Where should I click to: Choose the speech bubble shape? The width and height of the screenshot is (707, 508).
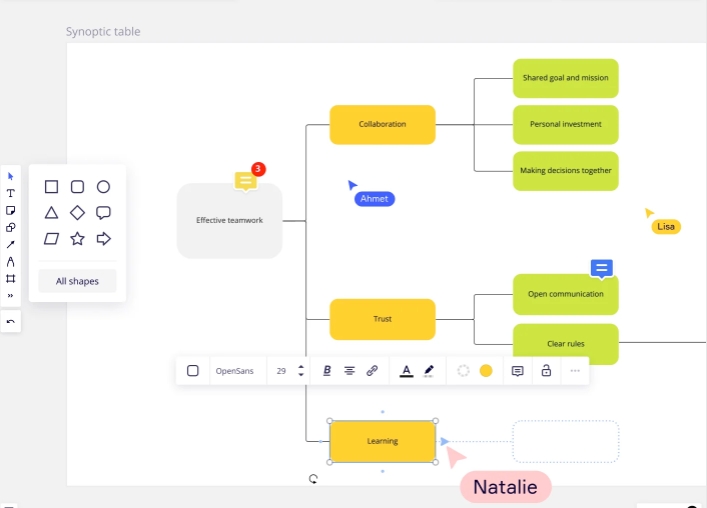(103, 213)
